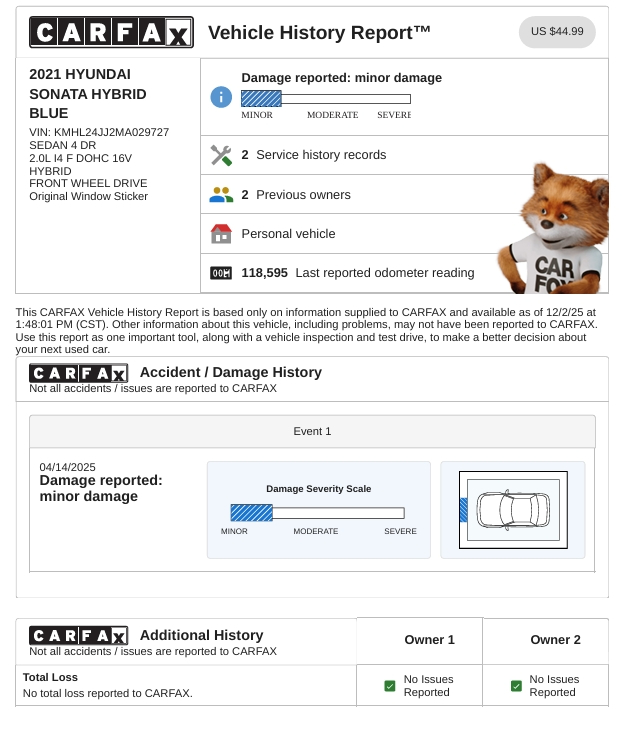Click the US $44.99 price button

point(557,32)
